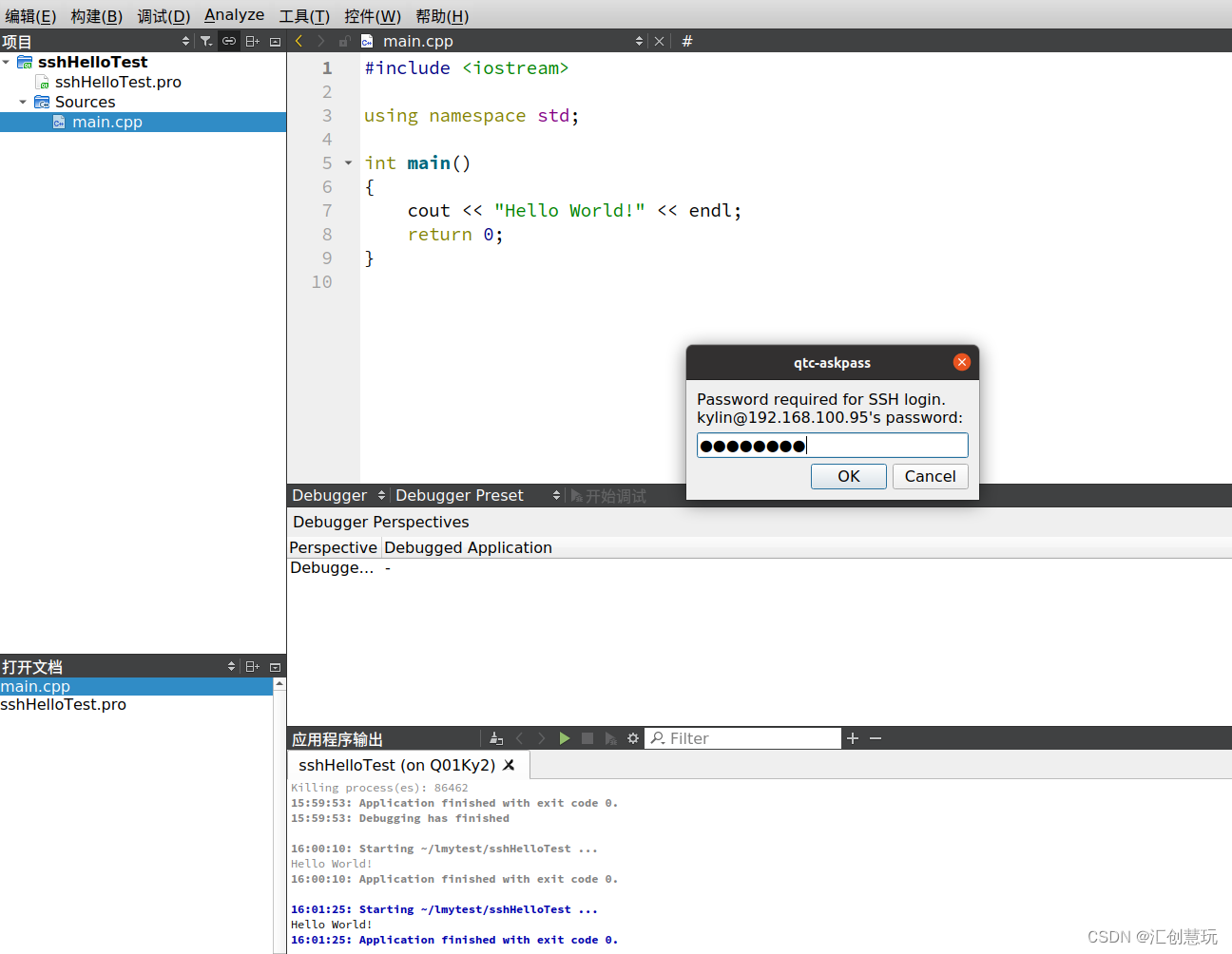Click the Perspective column header
Image resolution: width=1232 pixels, height=954 pixels.
[333, 547]
